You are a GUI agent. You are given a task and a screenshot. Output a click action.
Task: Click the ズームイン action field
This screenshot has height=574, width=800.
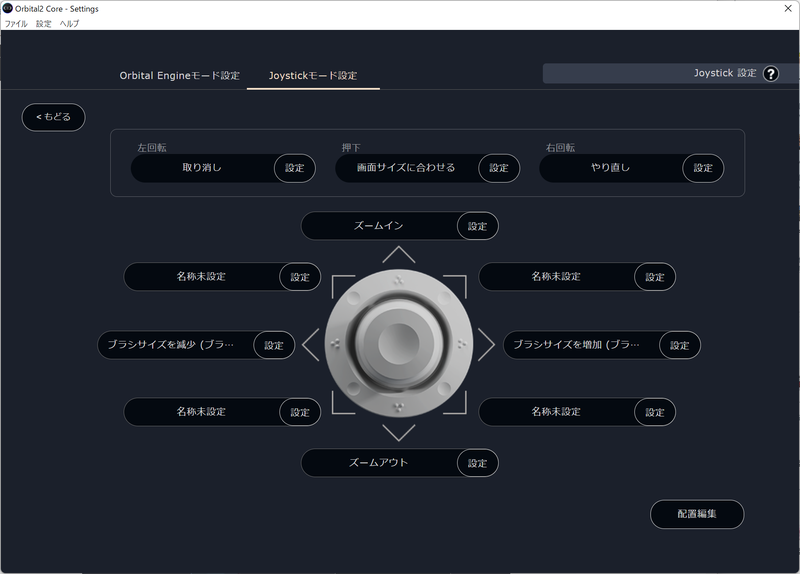click(379, 226)
